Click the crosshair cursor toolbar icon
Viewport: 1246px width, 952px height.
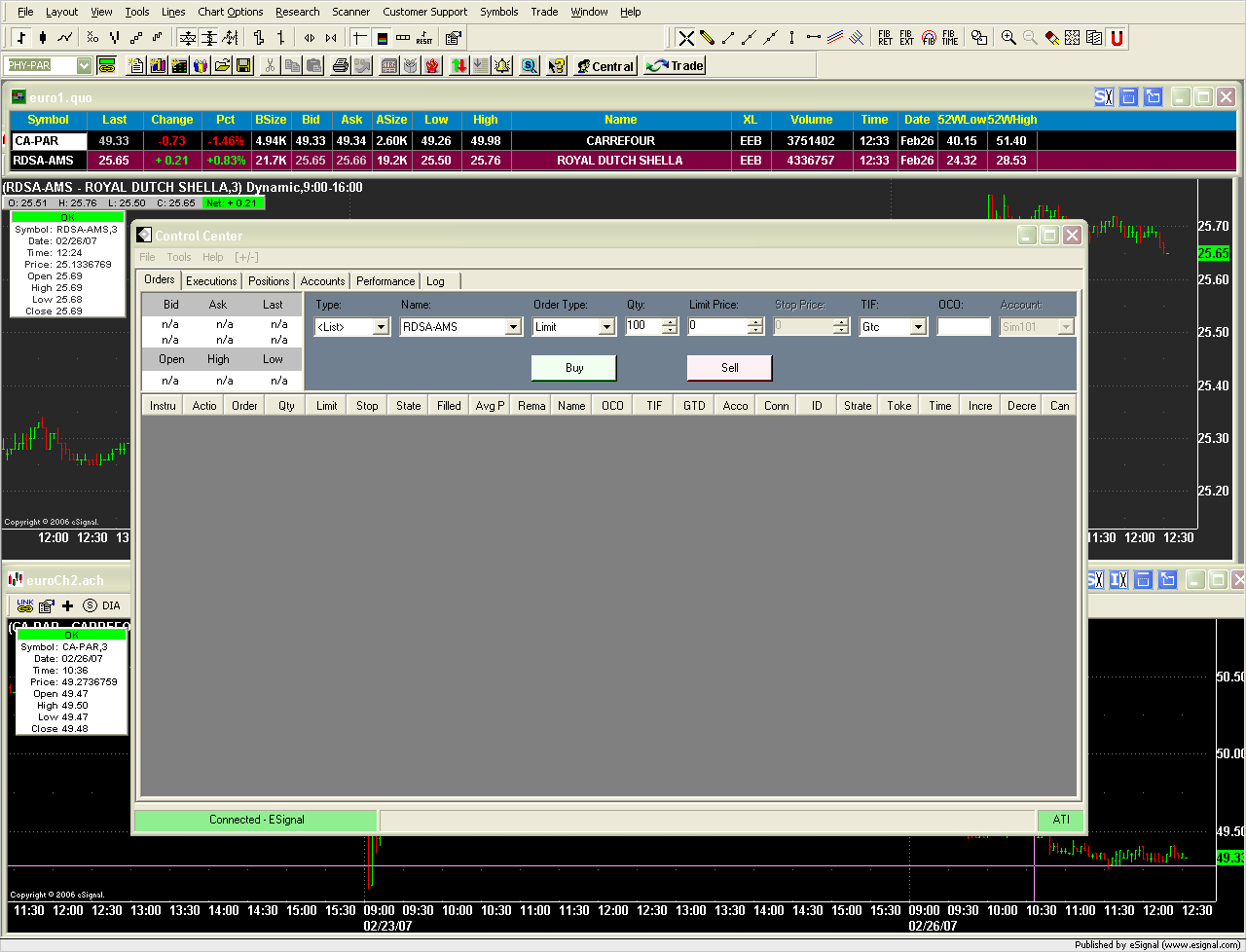(359, 38)
